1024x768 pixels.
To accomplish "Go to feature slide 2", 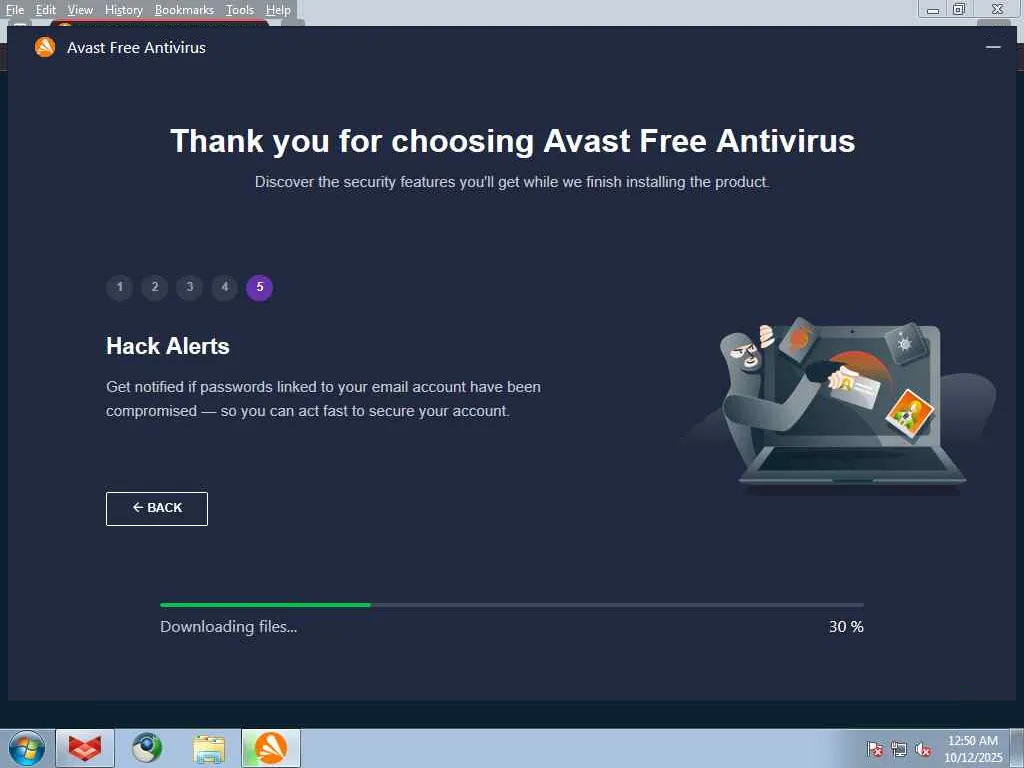I will (155, 287).
